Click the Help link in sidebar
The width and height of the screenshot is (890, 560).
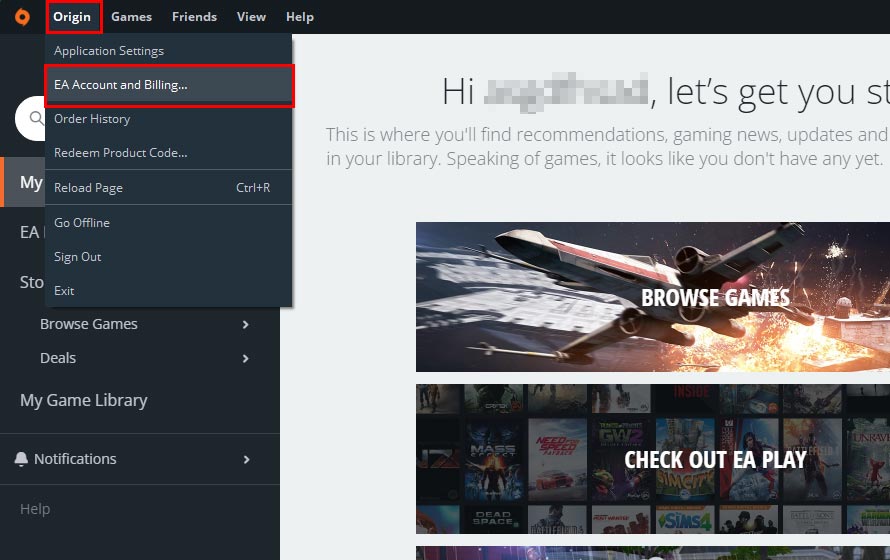pos(35,509)
